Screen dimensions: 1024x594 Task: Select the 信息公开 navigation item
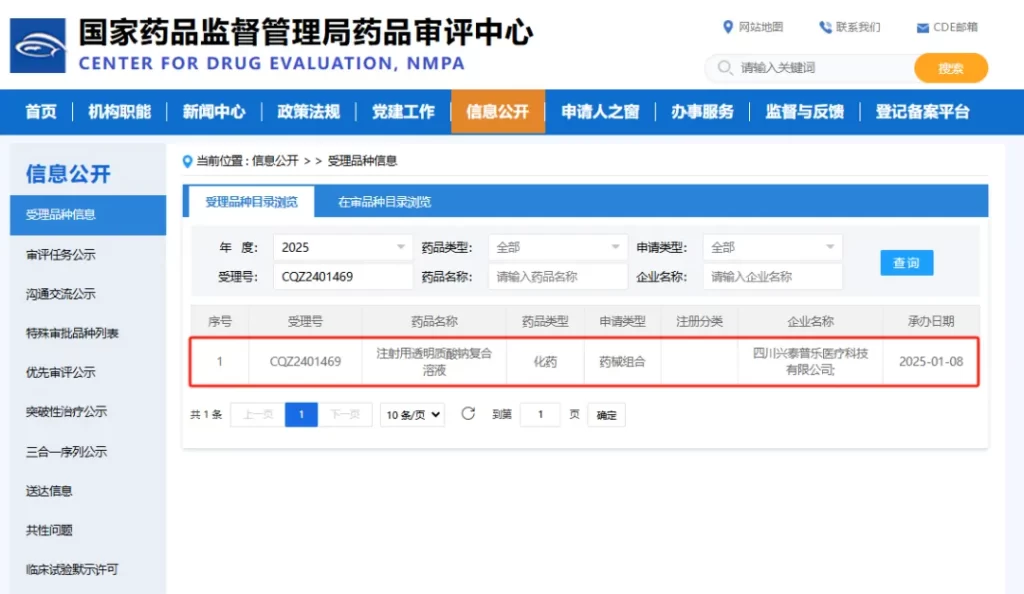coord(498,112)
